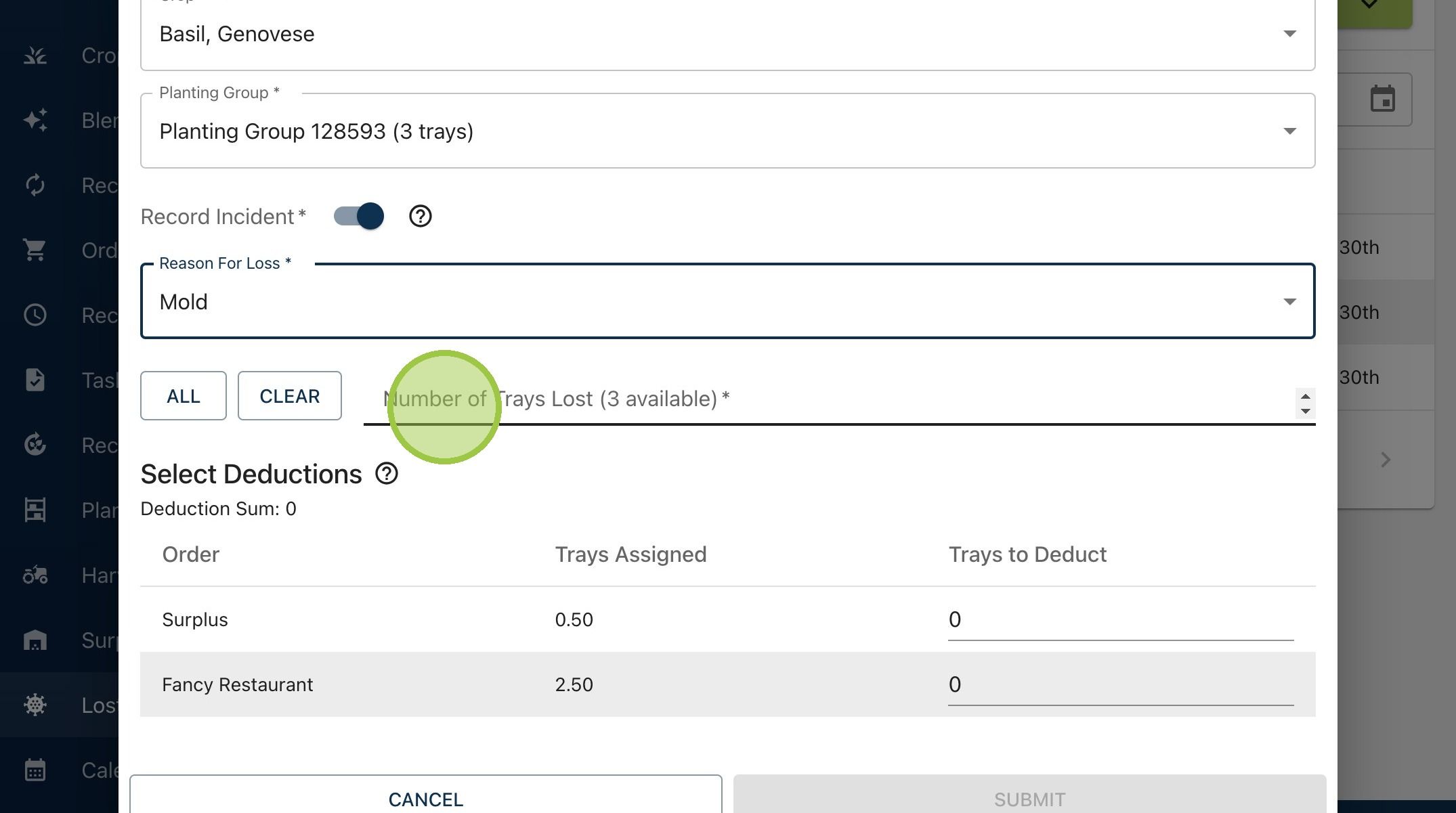Open the Select Deductions help icon
The width and height of the screenshot is (1456, 813).
(x=387, y=474)
